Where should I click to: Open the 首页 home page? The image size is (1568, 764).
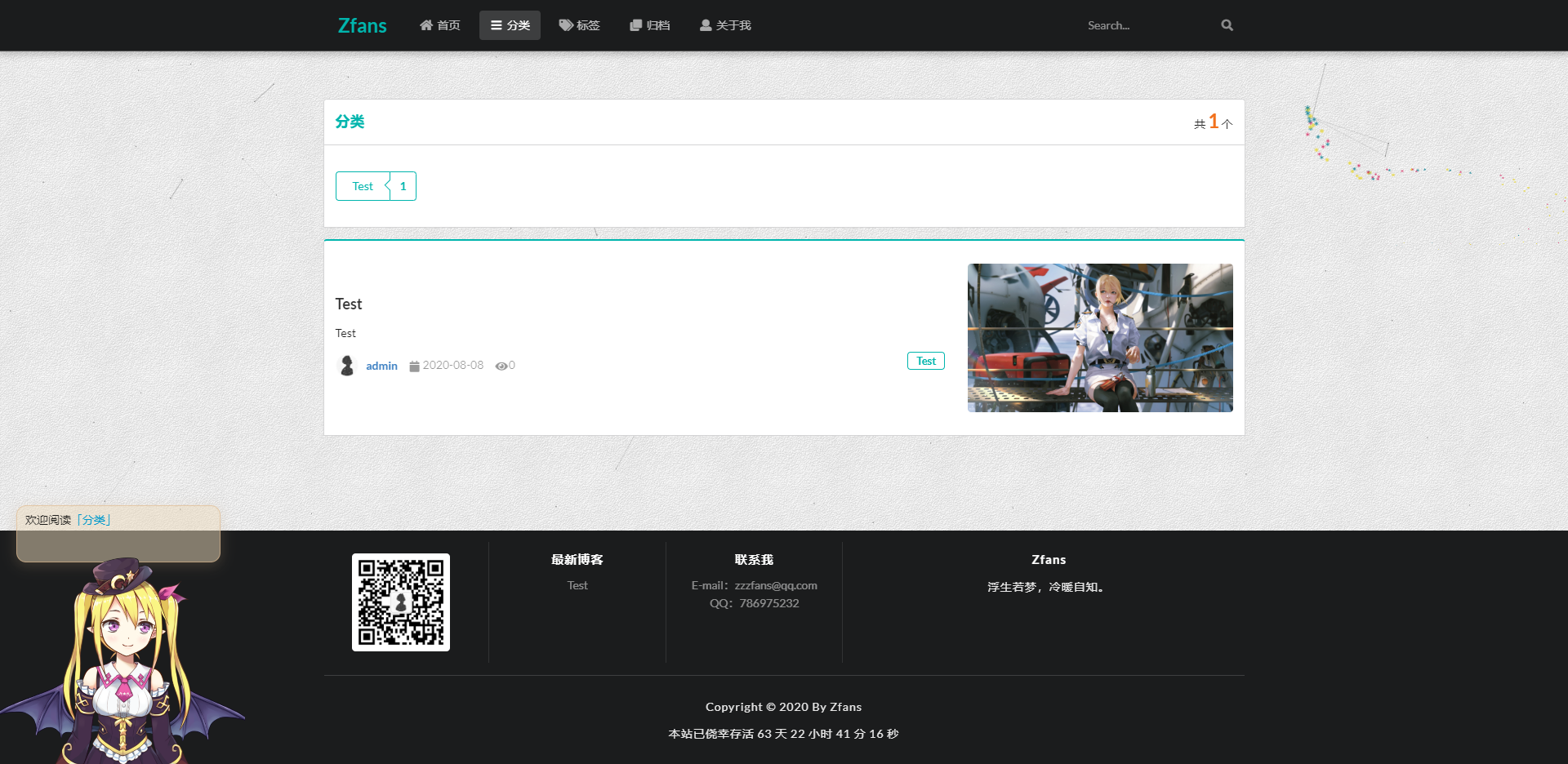[x=439, y=25]
